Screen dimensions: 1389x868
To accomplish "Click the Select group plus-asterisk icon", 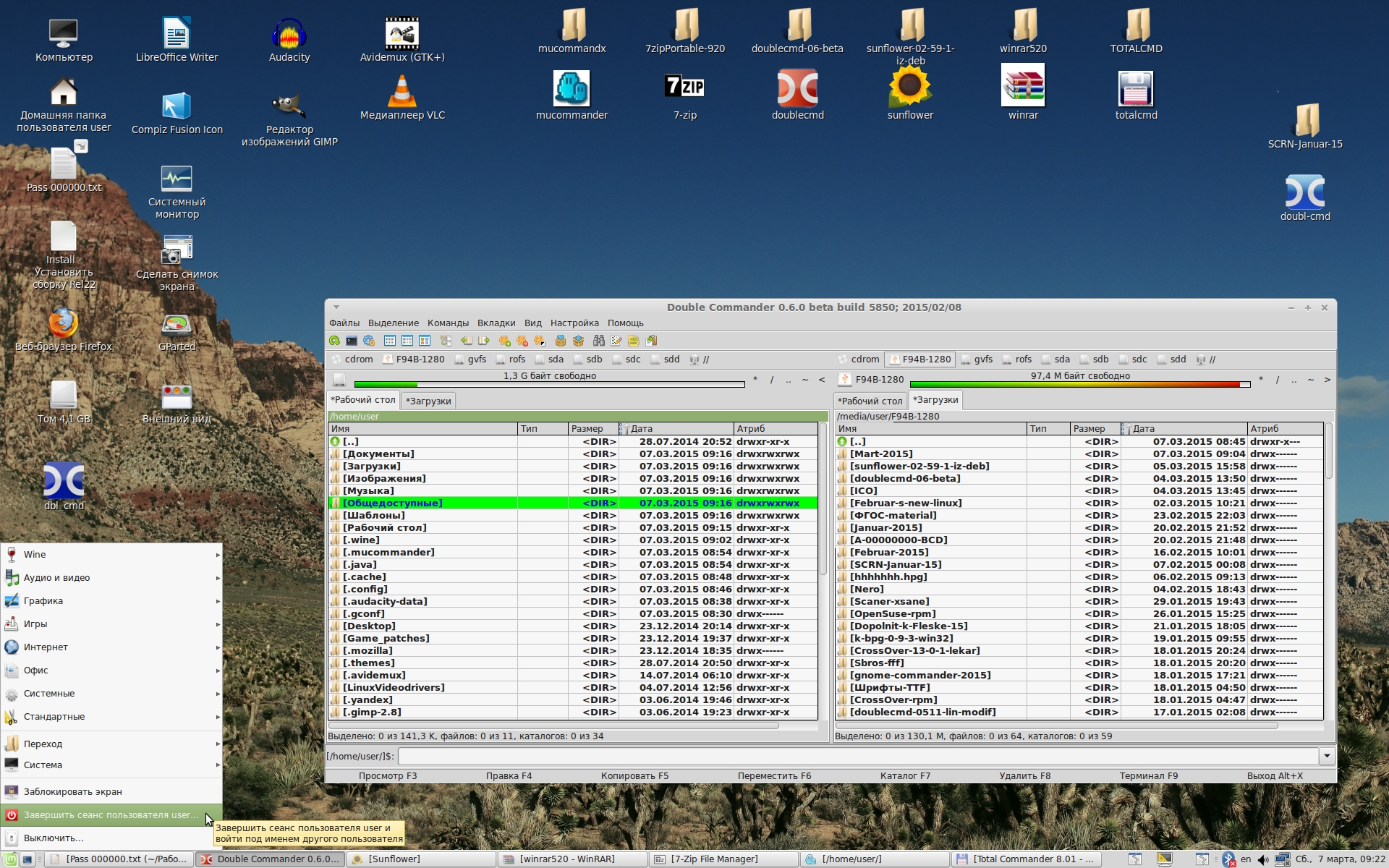I will (x=504, y=341).
